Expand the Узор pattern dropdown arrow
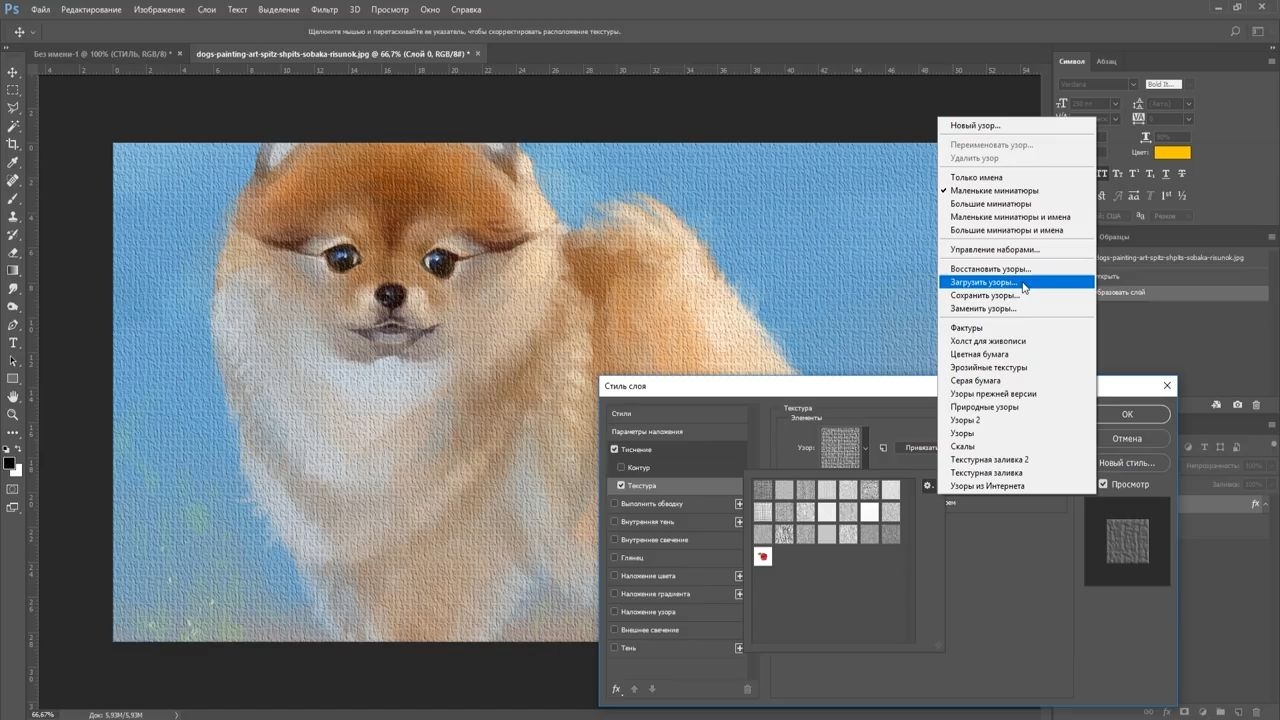 866,448
